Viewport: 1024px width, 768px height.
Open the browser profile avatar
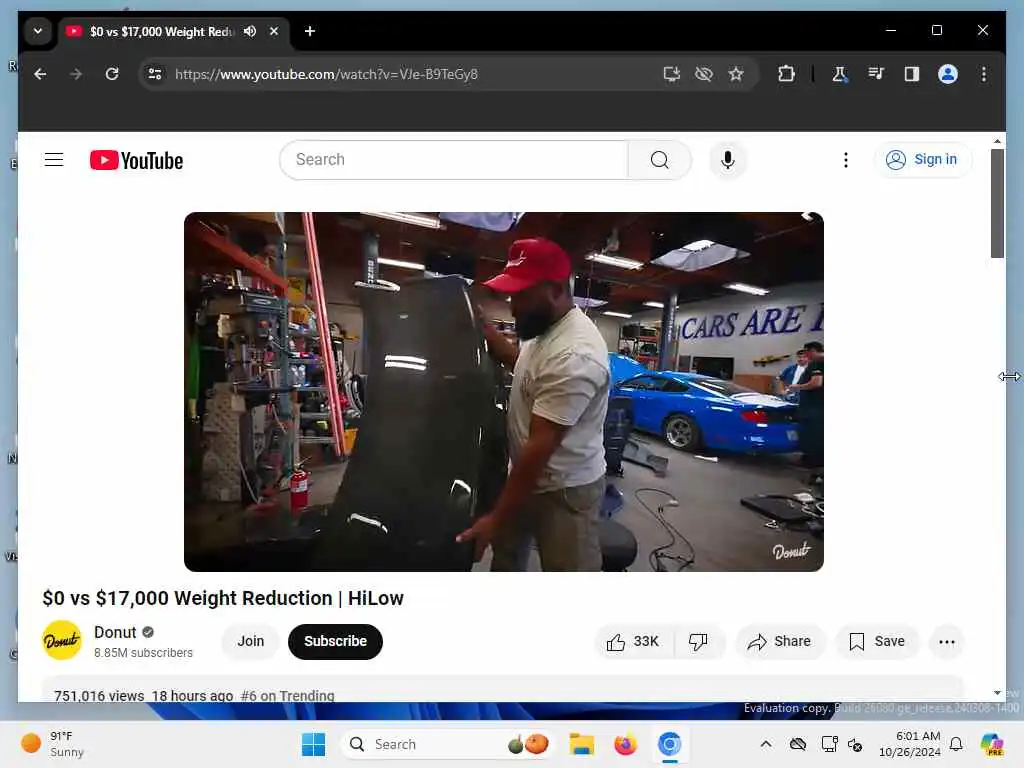948,74
